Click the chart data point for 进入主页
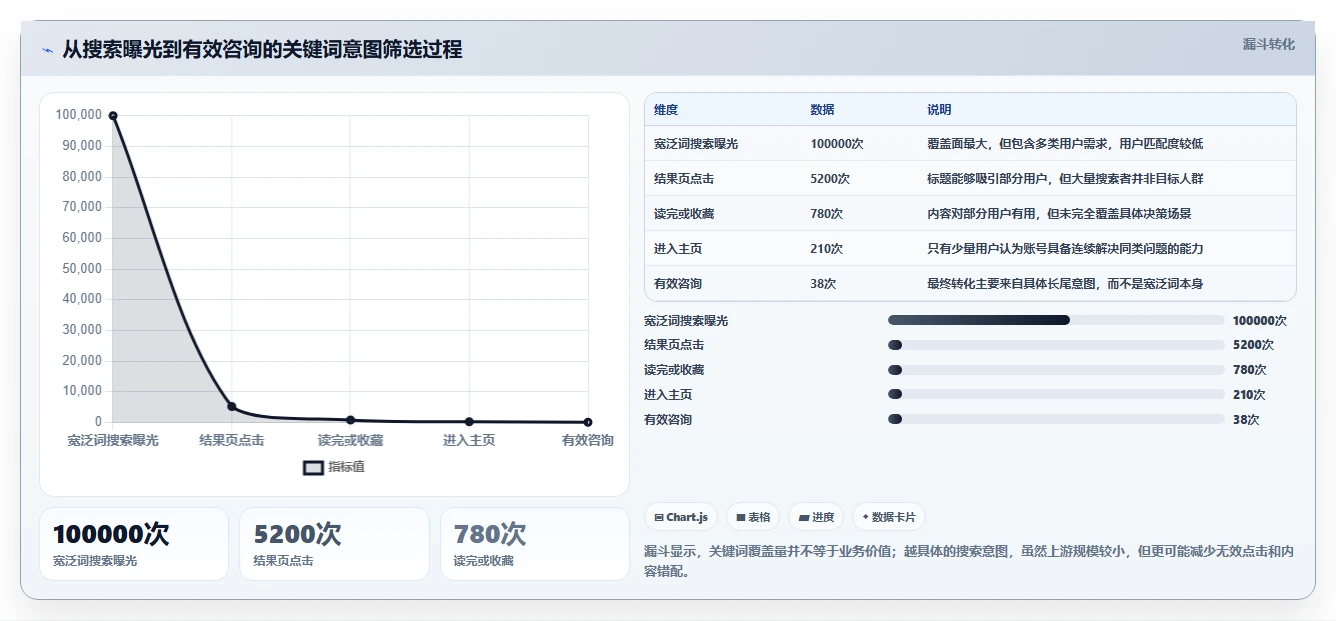Image resolution: width=1336 pixels, height=621 pixels. click(469, 422)
